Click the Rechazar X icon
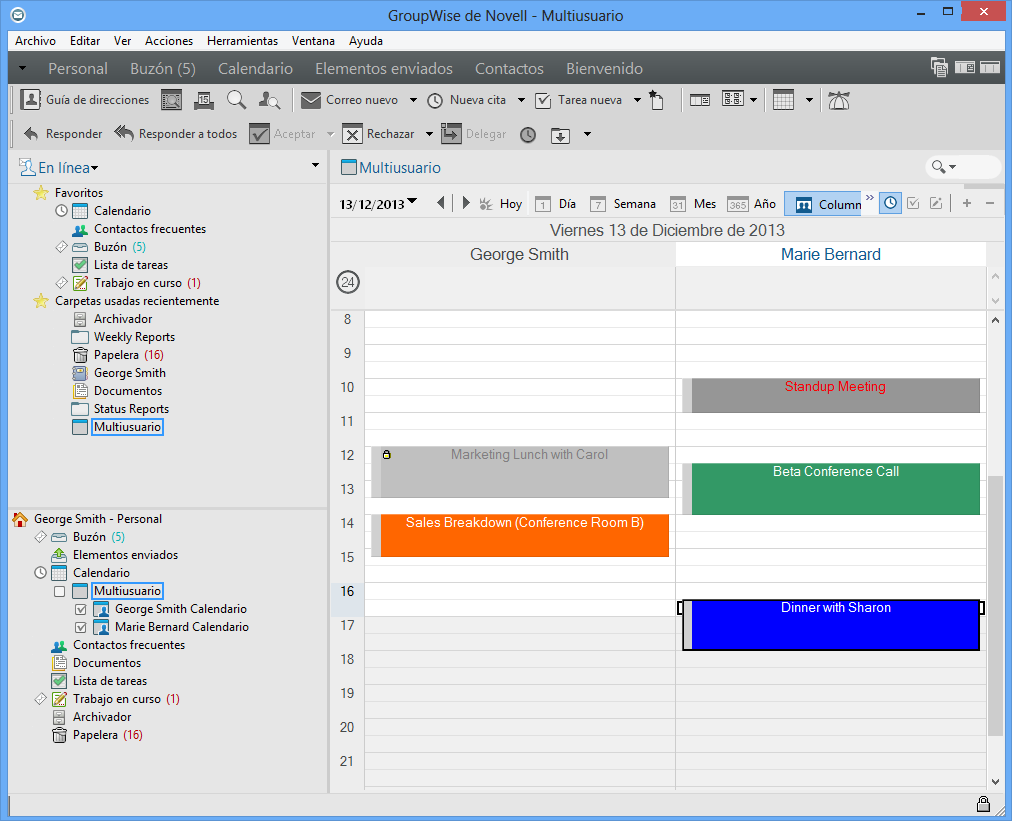This screenshot has width=1012, height=821. [352, 134]
